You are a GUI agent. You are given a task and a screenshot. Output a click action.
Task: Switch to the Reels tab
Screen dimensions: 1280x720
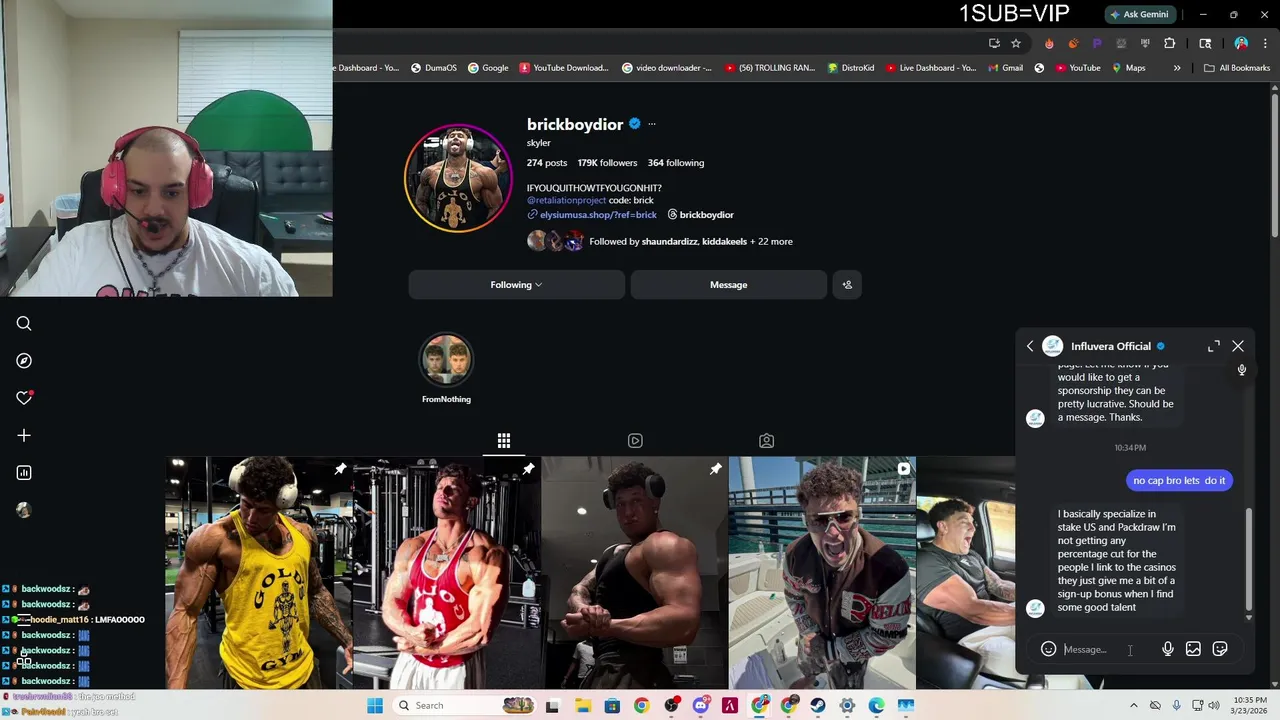point(635,441)
